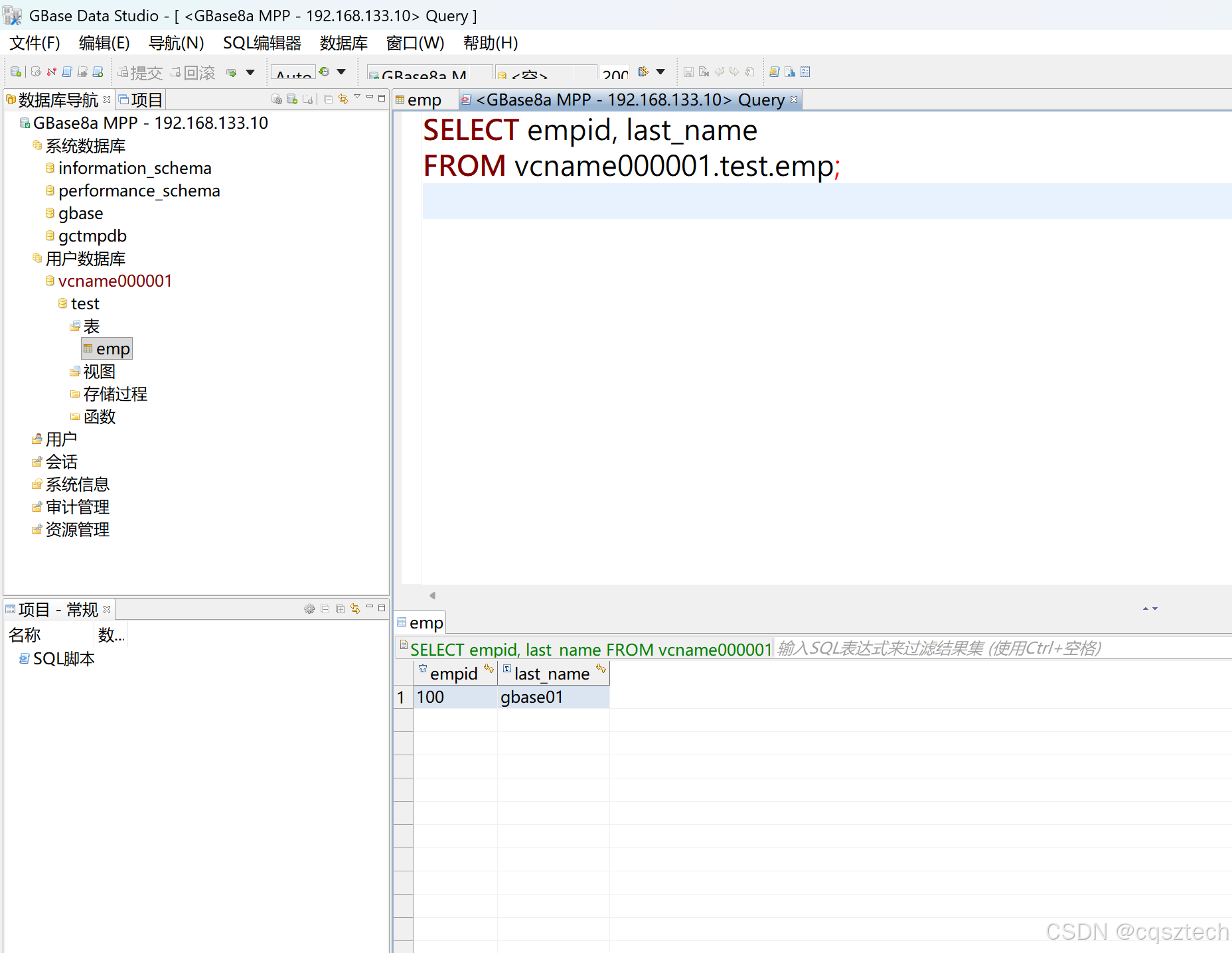Click collapse all icon in project panel

(x=325, y=609)
